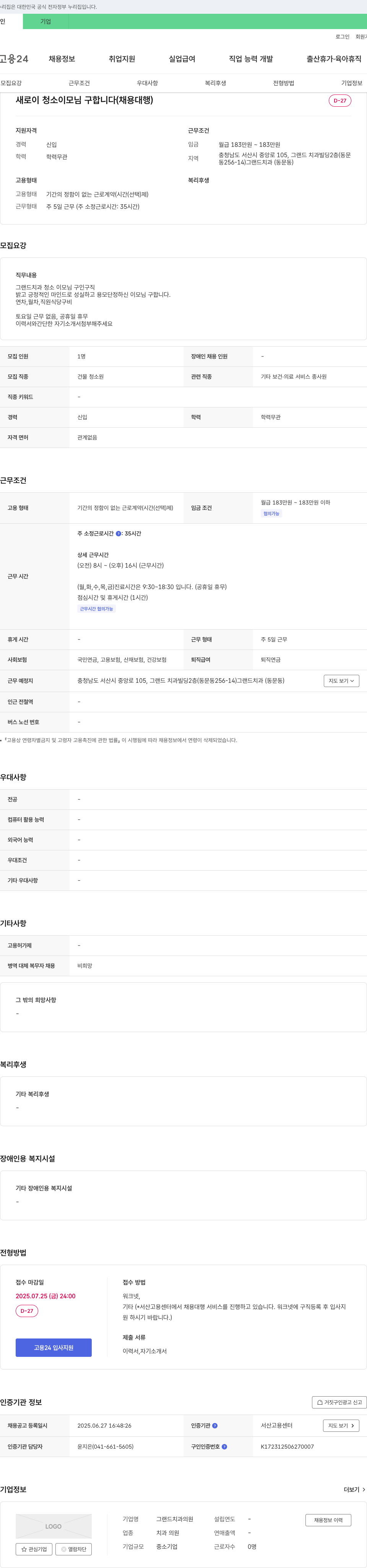The image size is (367, 1568).
Task: Click the contact 윤지은(041-661-5605)
Action: 105,1447
